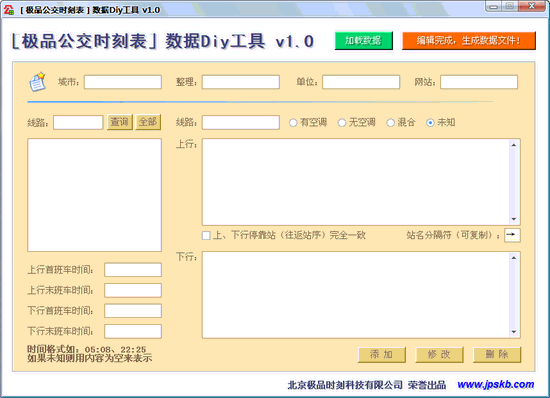
Task: Click down arrow of 下行 scrollbar
Action: (514, 332)
